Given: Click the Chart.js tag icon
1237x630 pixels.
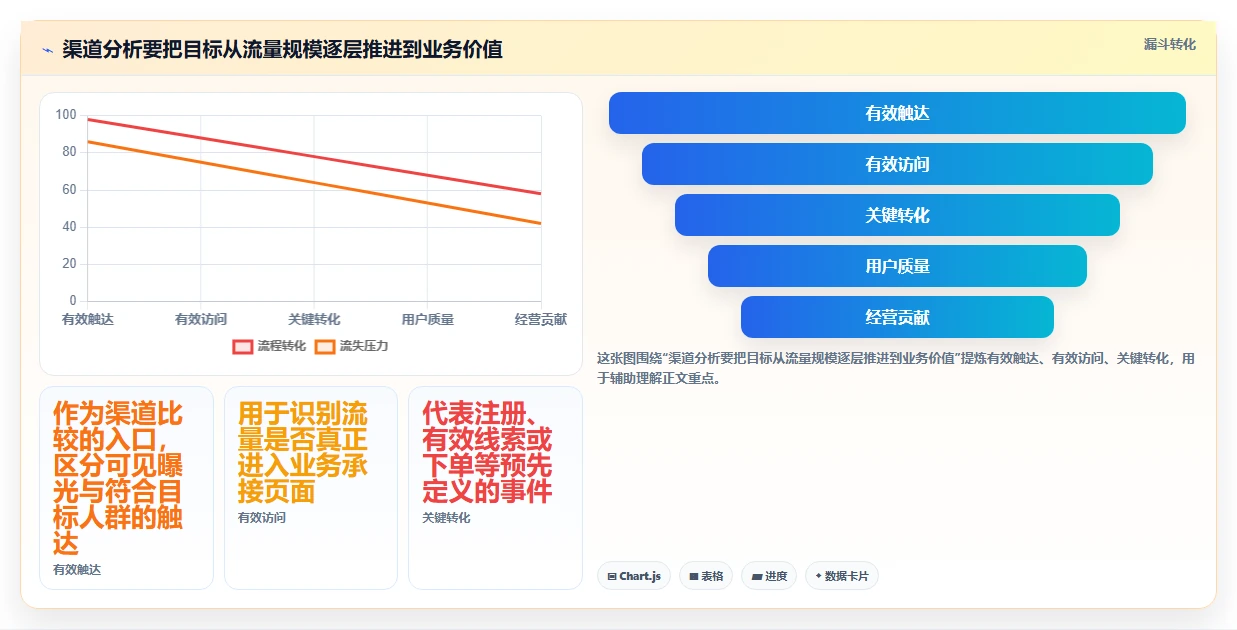Looking at the screenshot, I should pyautogui.click(x=612, y=577).
